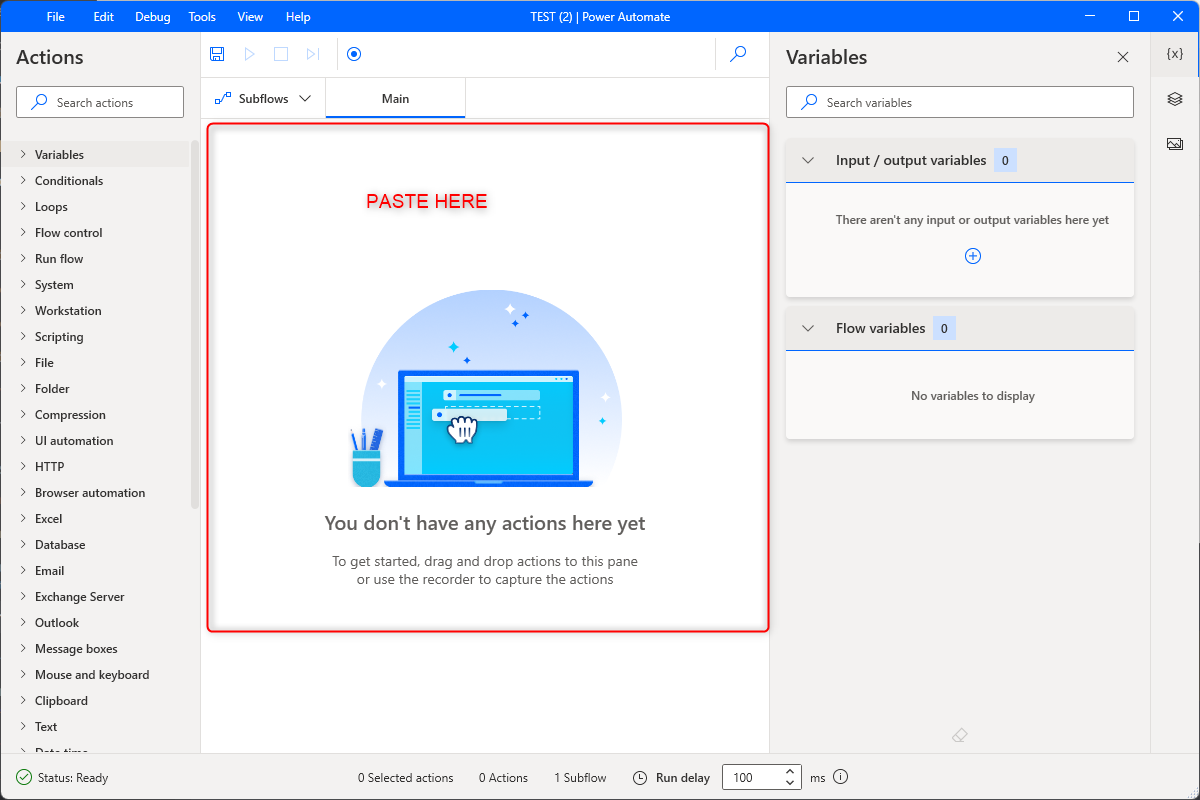The width and height of the screenshot is (1200, 800).
Task: Save the flow with the floppy disk icon
Action: click(217, 54)
